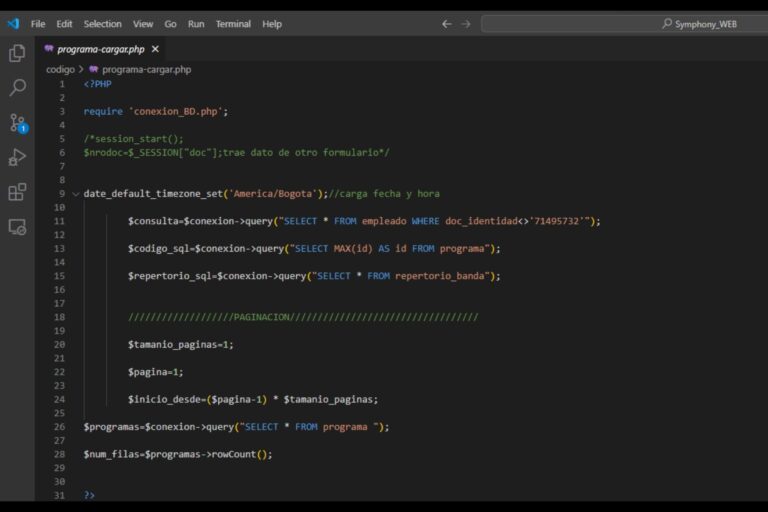The image size is (768, 512).
Task: Click the 'conexion_BD.php' string
Action: pos(176,112)
